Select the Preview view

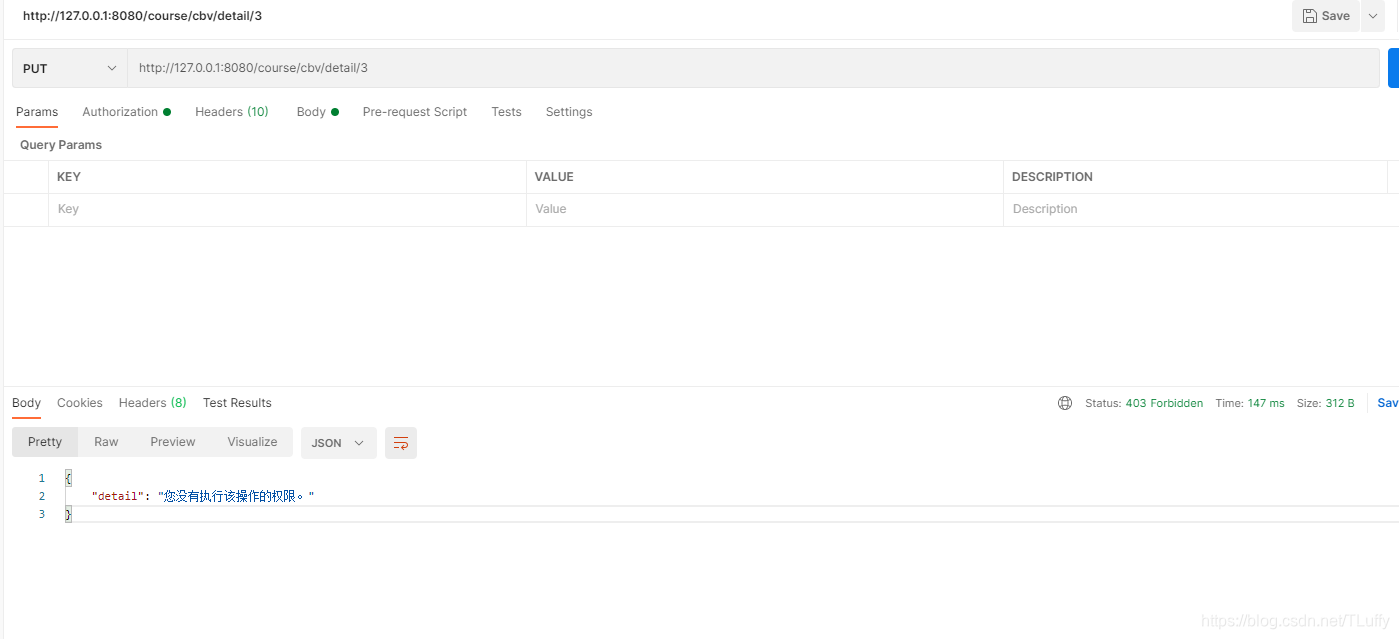[x=173, y=442]
